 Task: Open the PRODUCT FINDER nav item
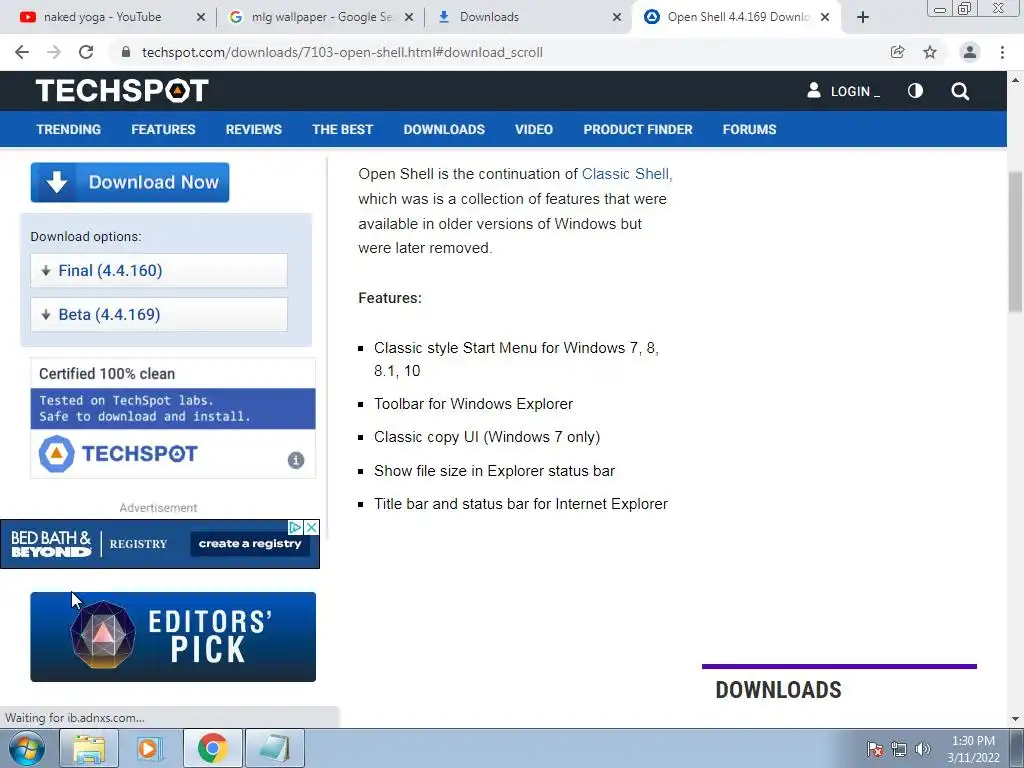[637, 129]
